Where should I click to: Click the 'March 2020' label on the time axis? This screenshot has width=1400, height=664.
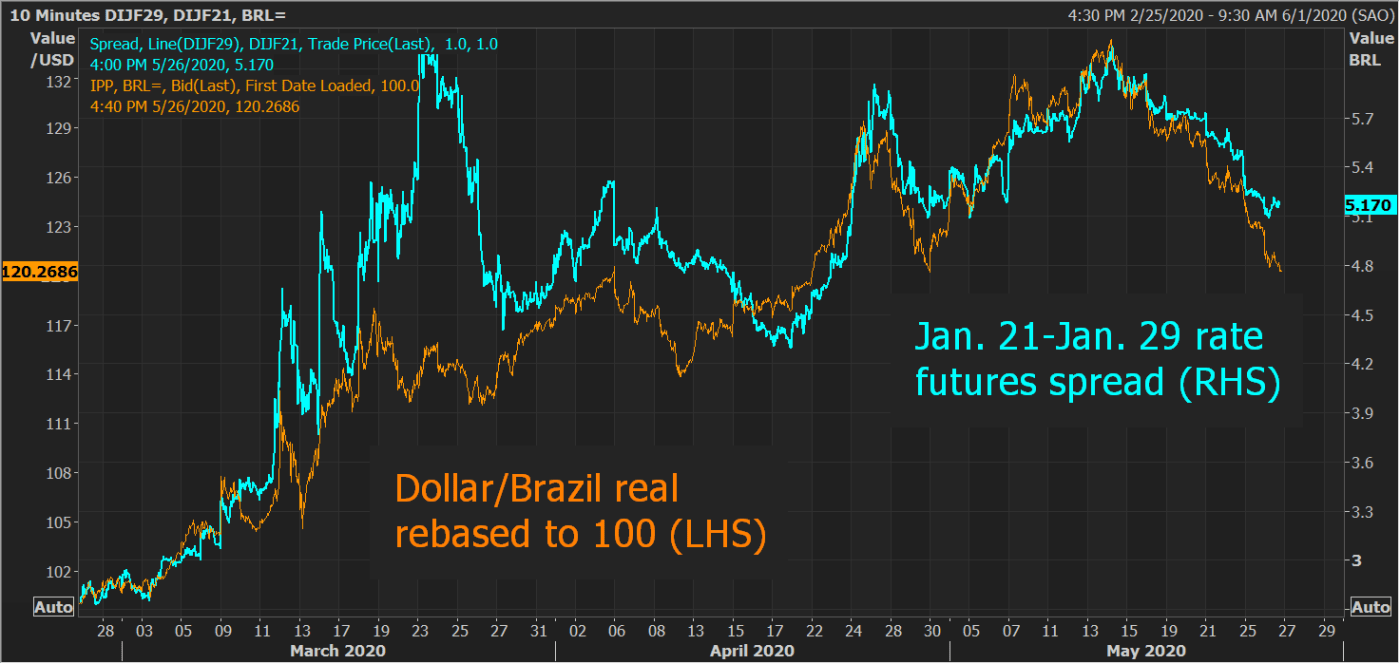[x=336, y=651]
